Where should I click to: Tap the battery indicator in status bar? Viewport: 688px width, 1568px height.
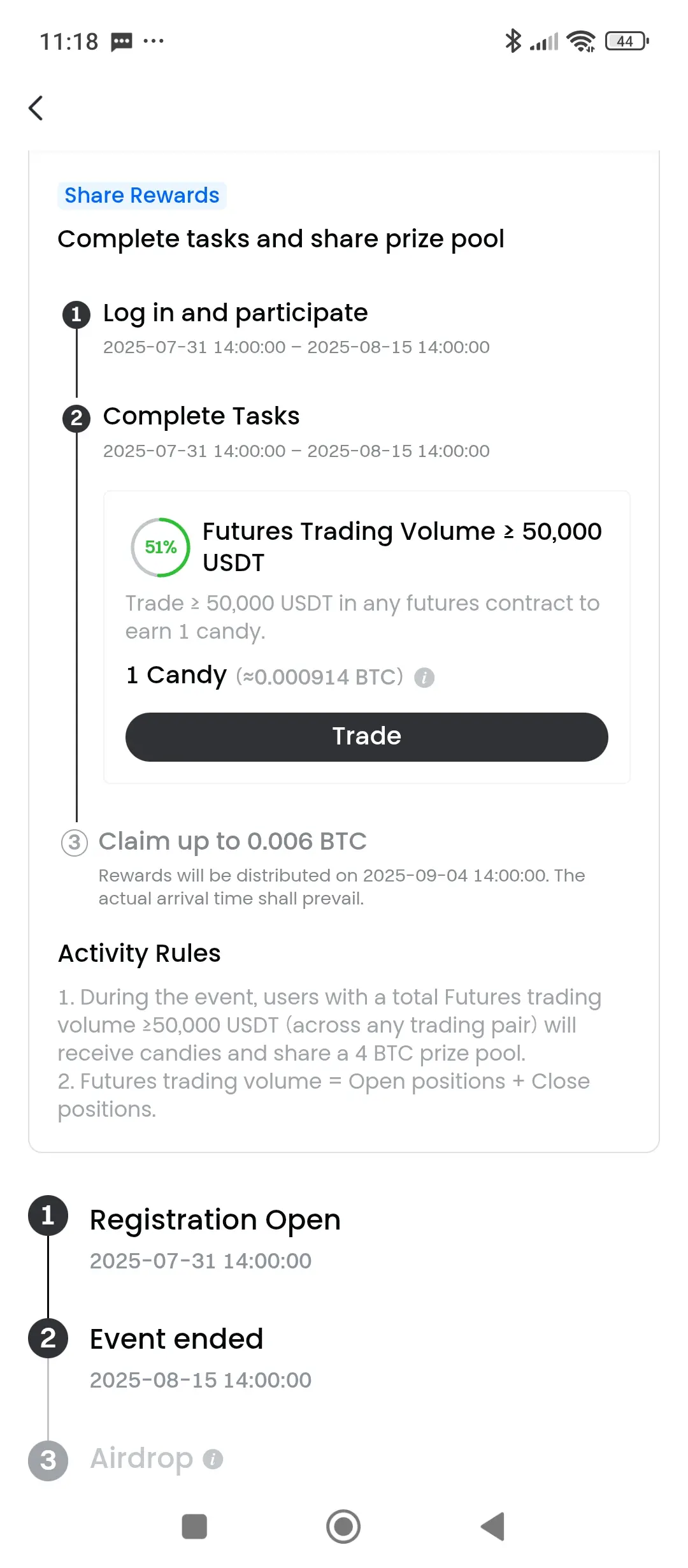(627, 41)
